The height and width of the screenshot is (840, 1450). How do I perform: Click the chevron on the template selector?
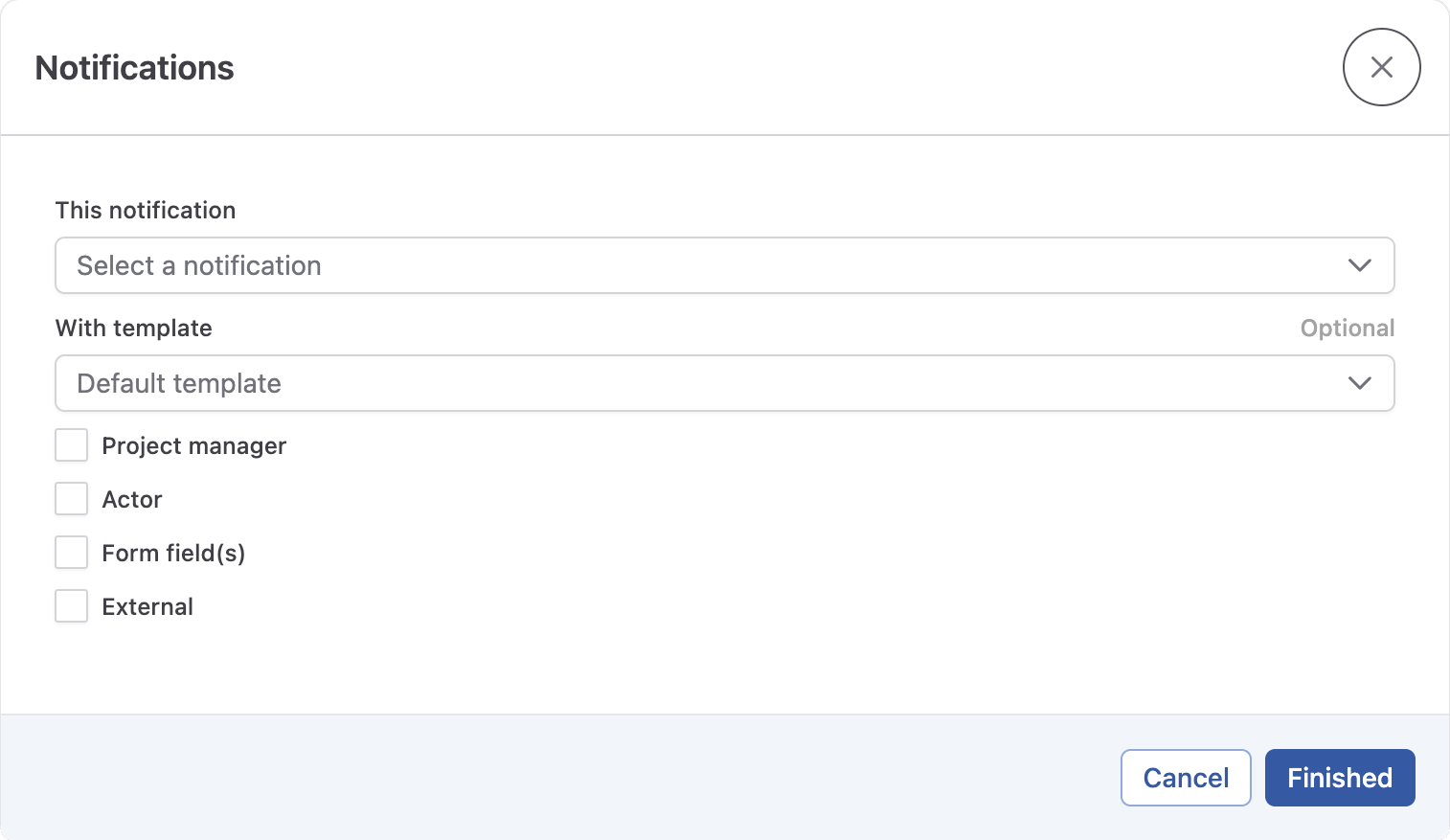click(x=1360, y=383)
